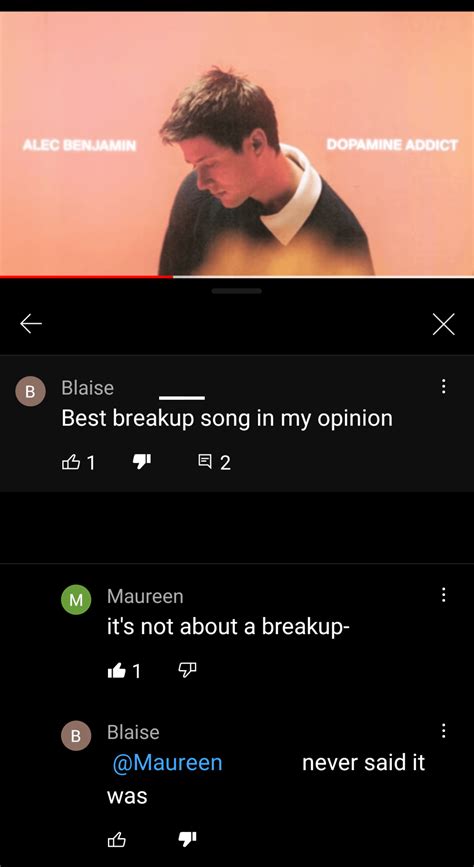Image resolution: width=474 pixels, height=867 pixels.
Task: Like Blaise's 'never said it was' reply
Action: tap(116, 840)
